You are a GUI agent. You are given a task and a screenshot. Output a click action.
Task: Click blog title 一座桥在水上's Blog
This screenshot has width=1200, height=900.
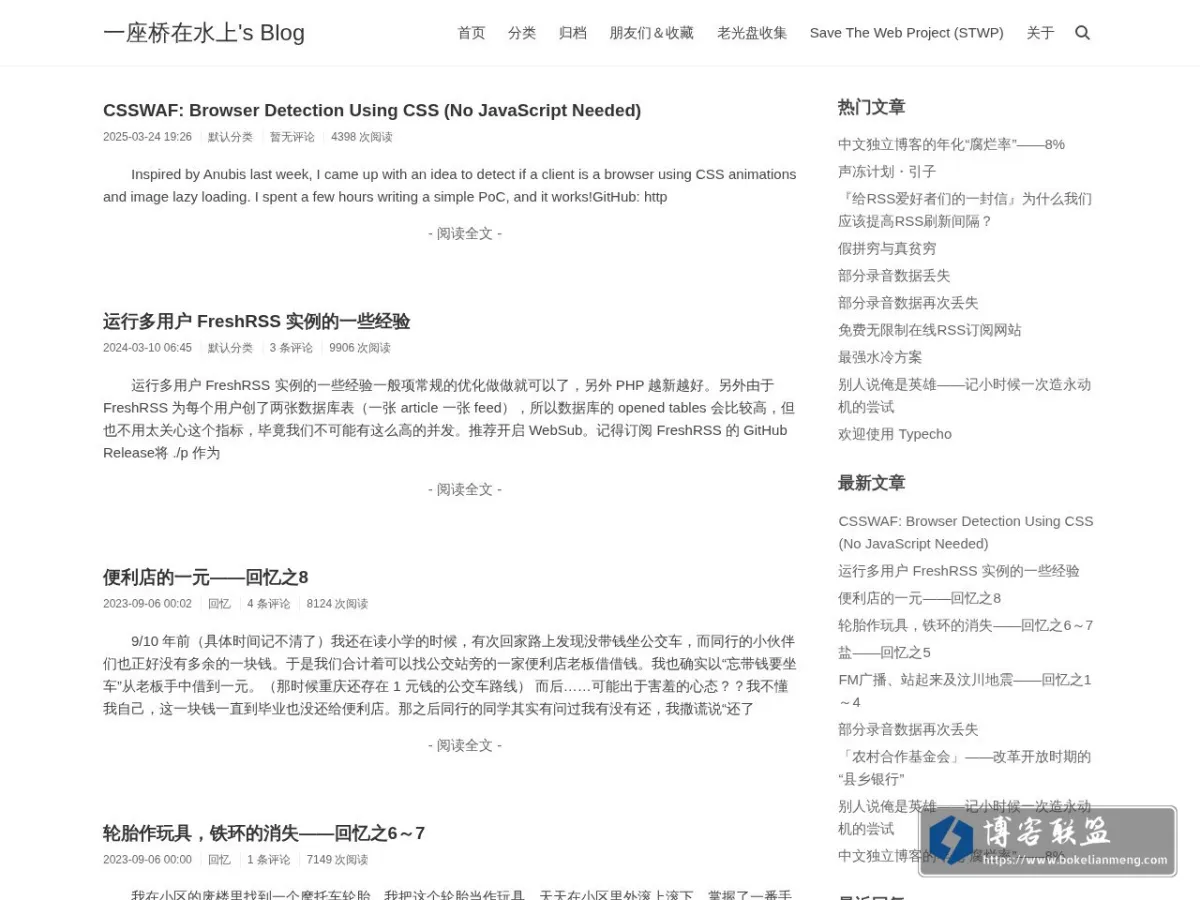point(204,33)
